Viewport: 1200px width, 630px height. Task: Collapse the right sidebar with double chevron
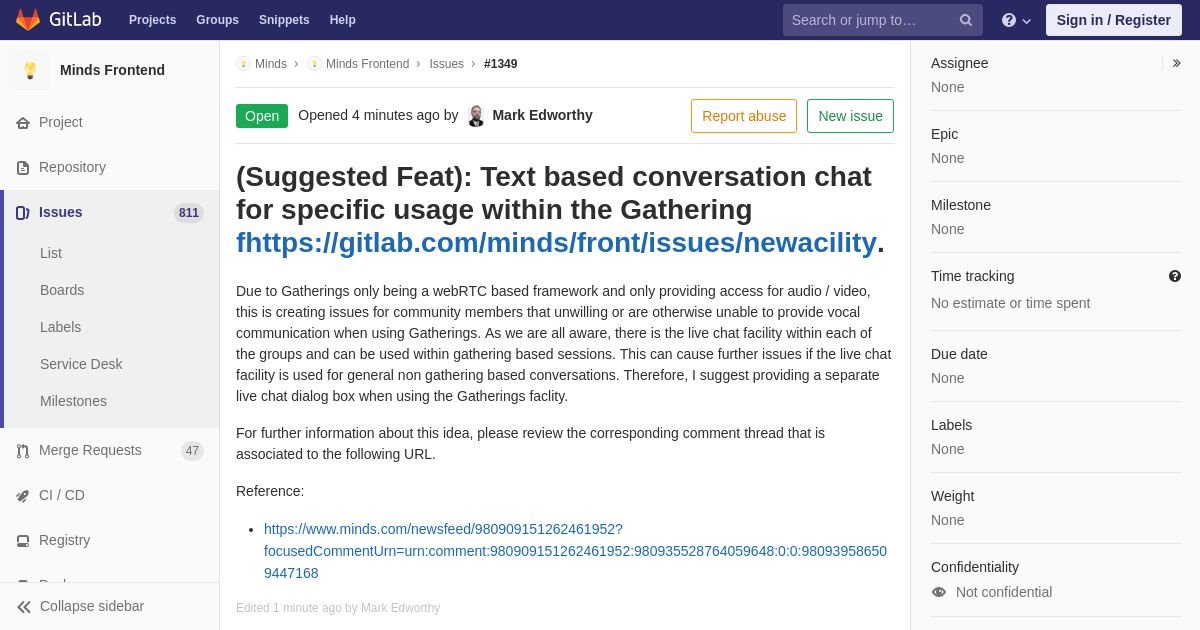[x=1176, y=63]
